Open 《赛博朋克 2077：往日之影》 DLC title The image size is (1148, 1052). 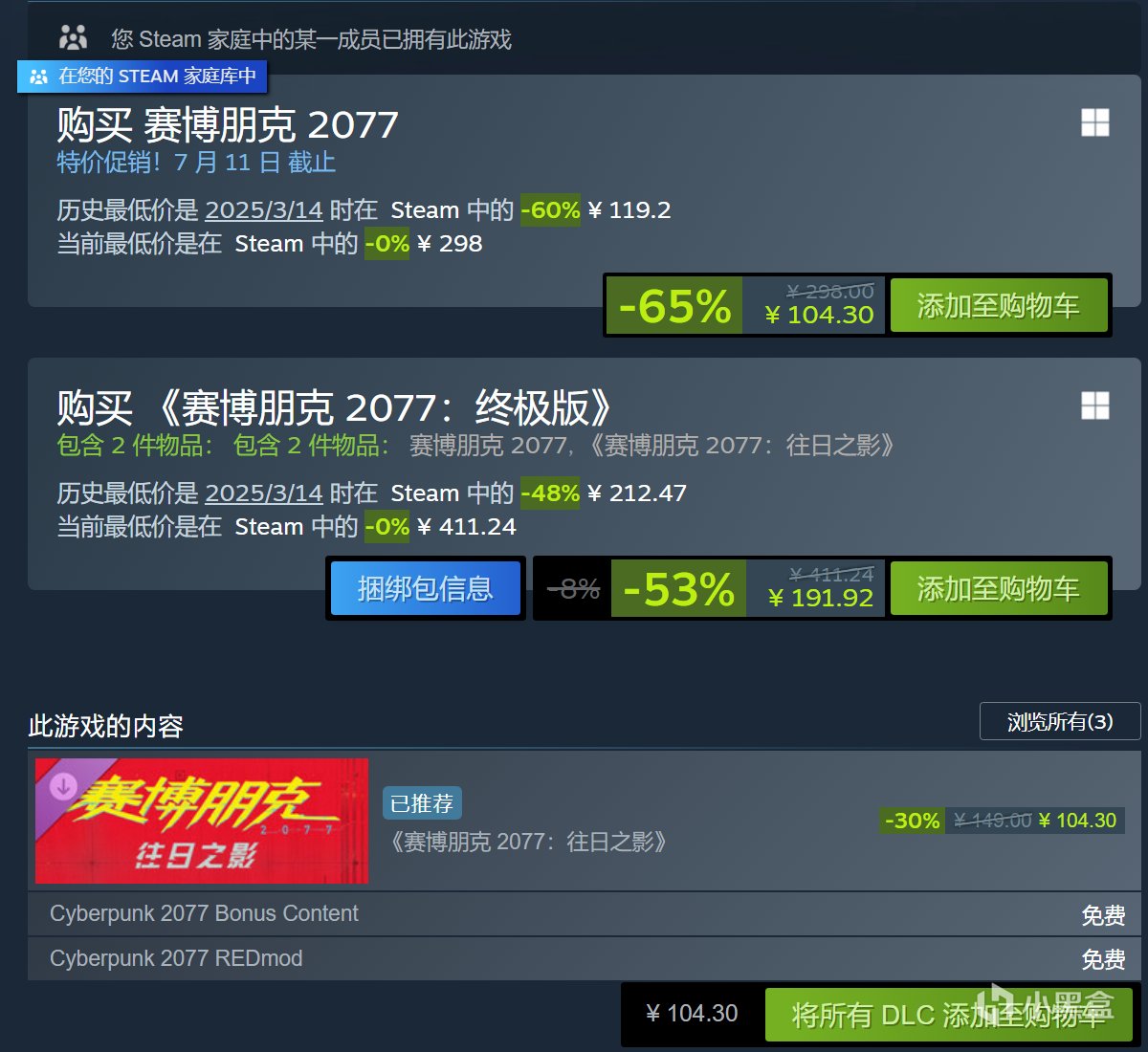(x=527, y=842)
